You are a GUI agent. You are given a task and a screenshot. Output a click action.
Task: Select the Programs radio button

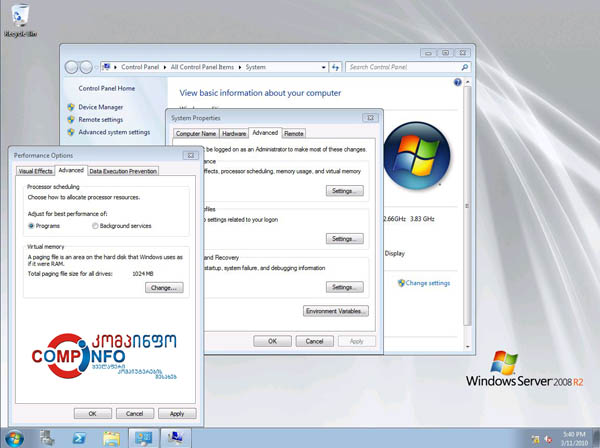point(31,226)
